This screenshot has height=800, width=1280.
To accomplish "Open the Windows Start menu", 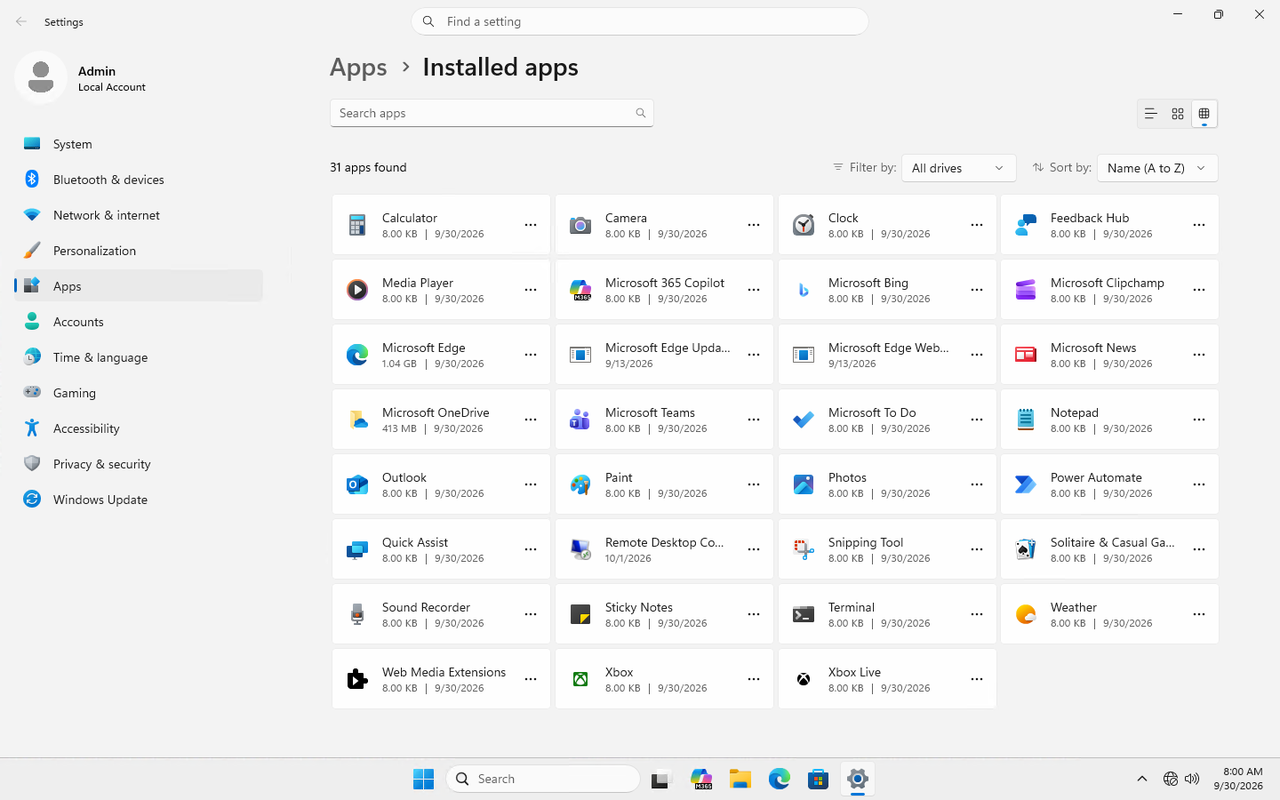I will click(x=424, y=779).
